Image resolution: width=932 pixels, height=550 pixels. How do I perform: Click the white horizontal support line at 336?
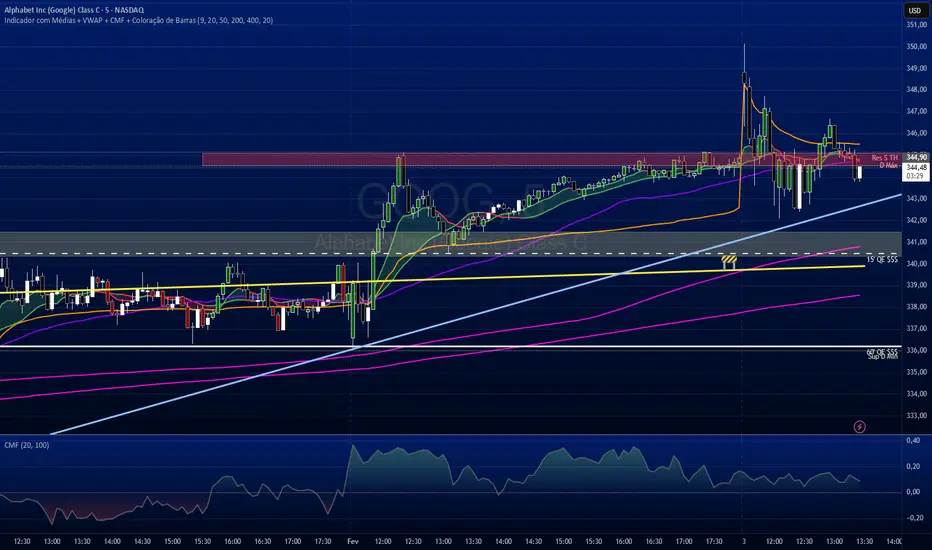[x=451, y=347]
